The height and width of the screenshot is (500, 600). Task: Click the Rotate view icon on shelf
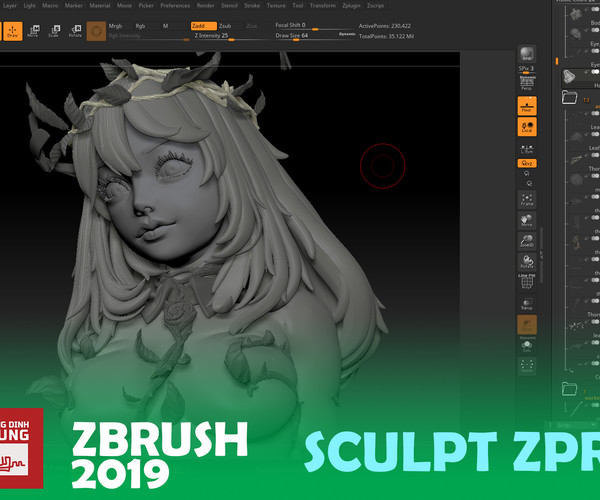pyautogui.click(x=527, y=262)
